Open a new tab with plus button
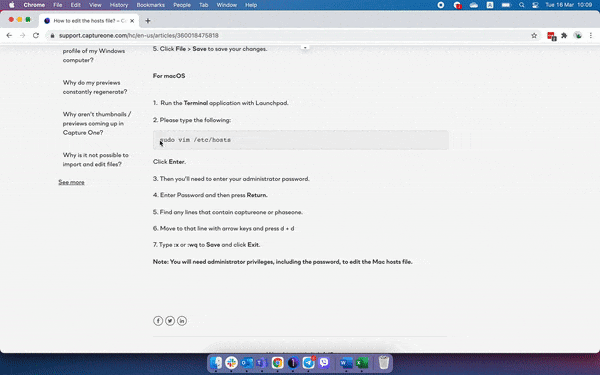Viewport: 600px width, 375px height. pyautogui.click(x=148, y=21)
